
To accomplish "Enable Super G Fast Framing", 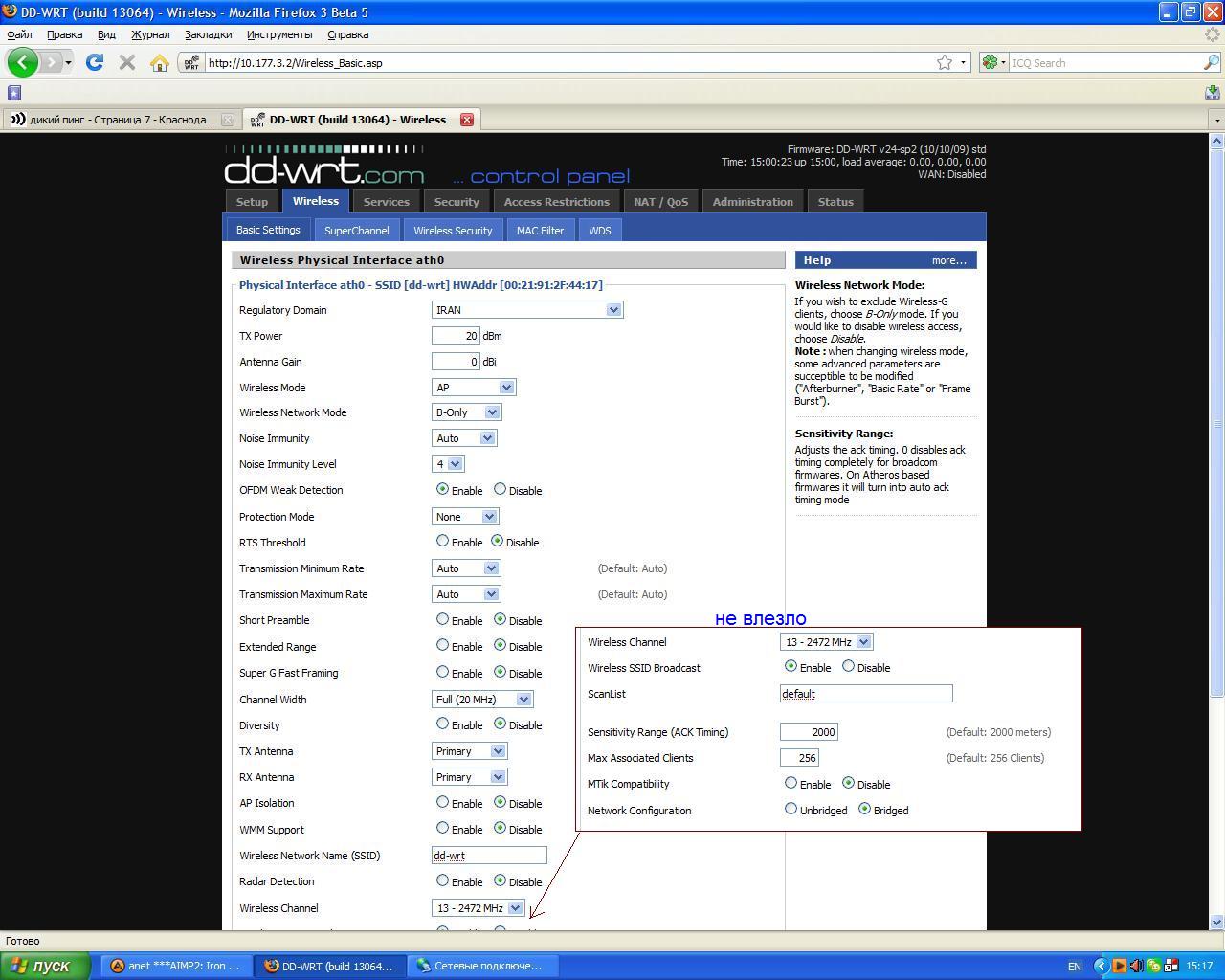I will [442, 672].
